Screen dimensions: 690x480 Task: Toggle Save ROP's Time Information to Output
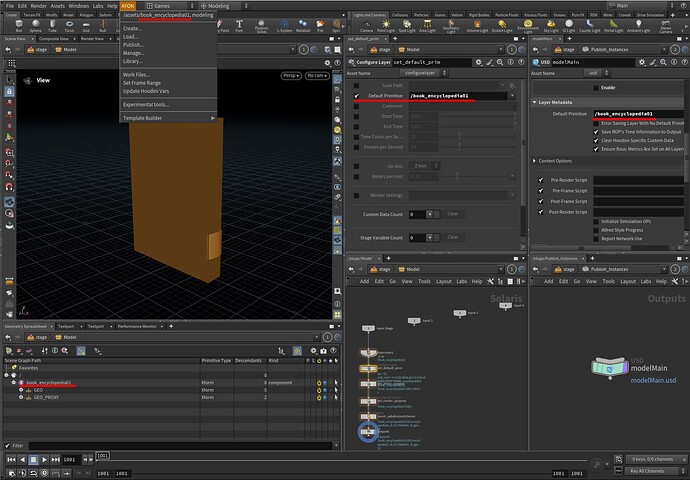(596, 132)
